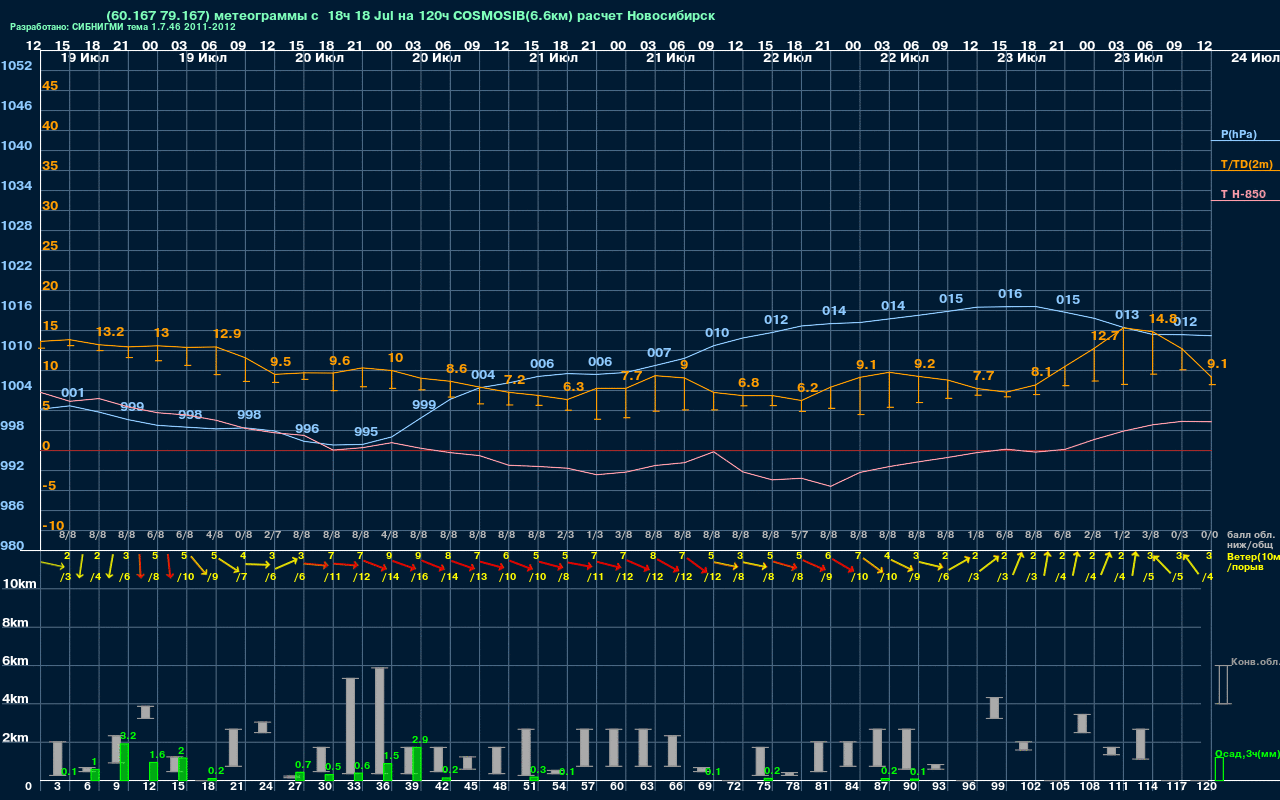Click the 2km altitude axis label

(14, 739)
